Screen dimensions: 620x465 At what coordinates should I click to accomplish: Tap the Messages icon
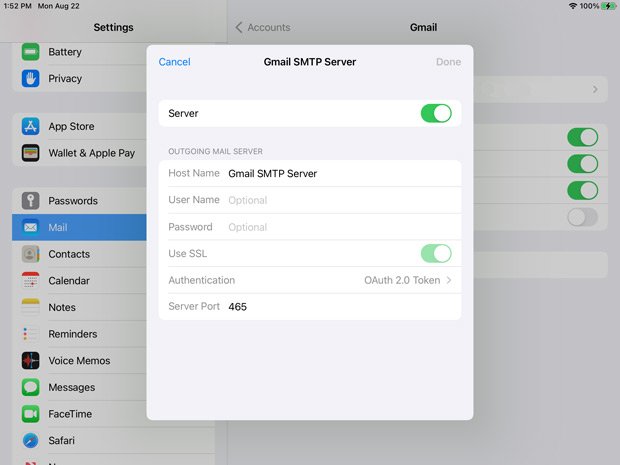[30, 387]
